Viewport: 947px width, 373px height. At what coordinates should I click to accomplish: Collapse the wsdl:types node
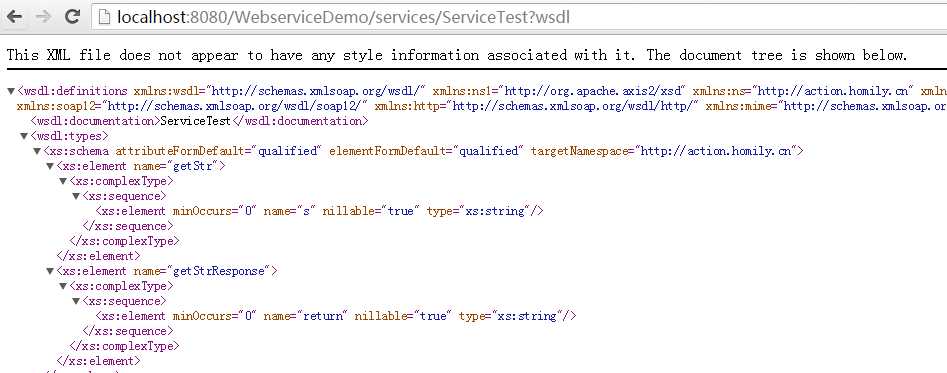(x=24, y=136)
